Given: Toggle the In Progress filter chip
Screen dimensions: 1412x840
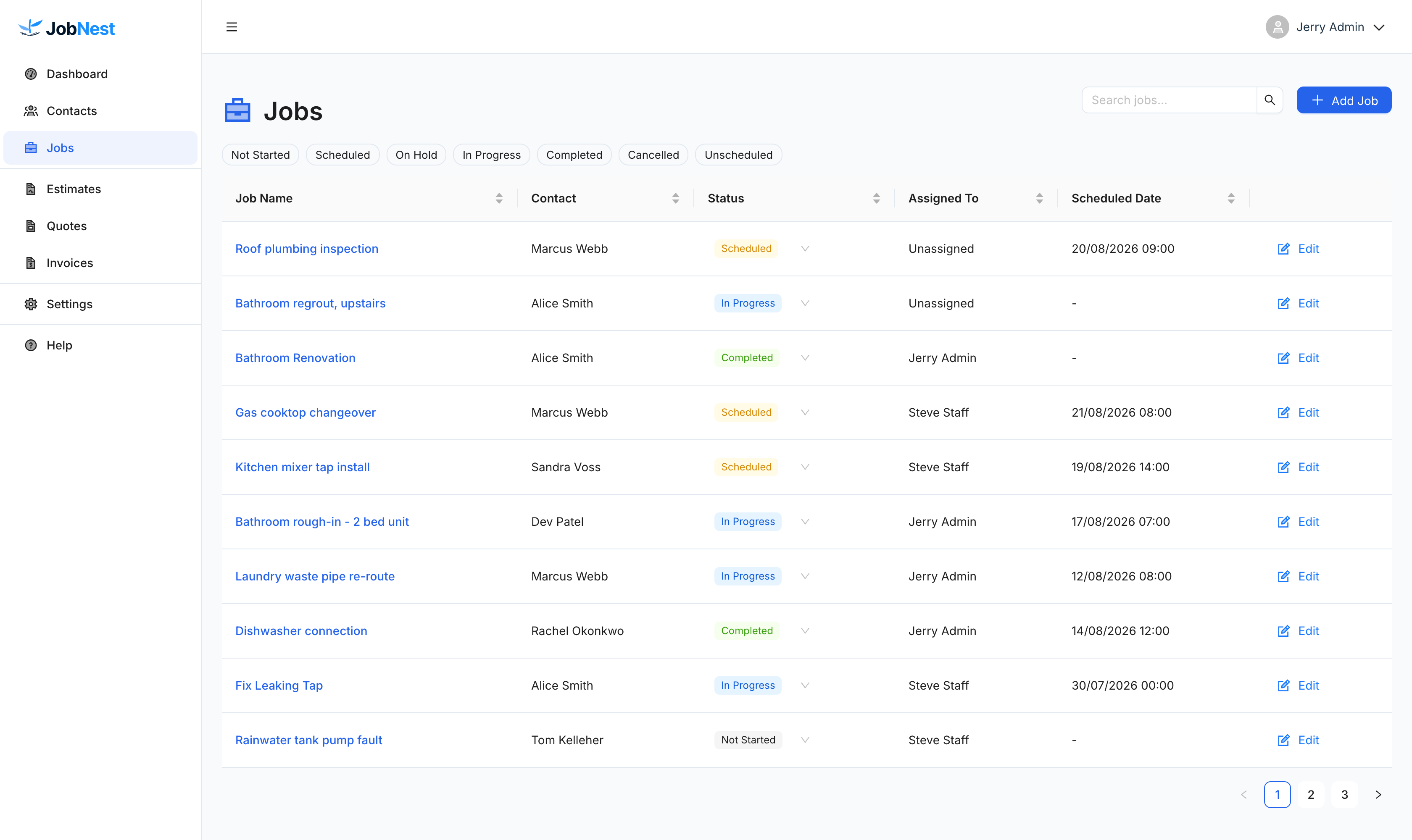Looking at the screenshot, I should 492,155.
